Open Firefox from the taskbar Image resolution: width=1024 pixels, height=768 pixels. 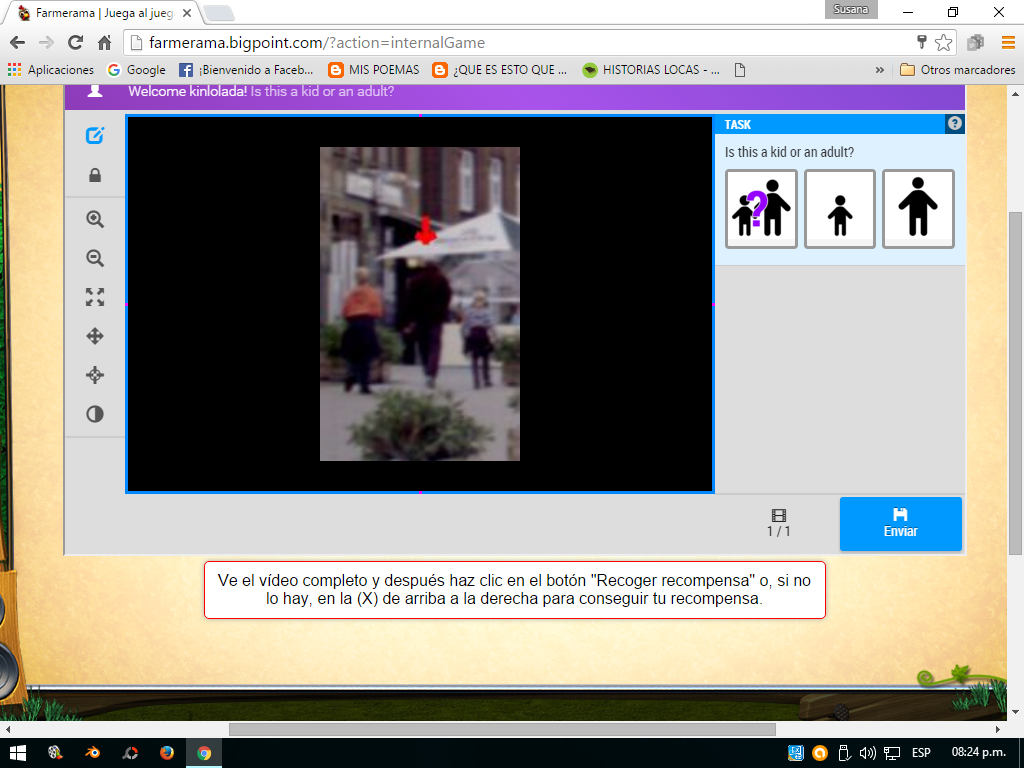(167, 753)
